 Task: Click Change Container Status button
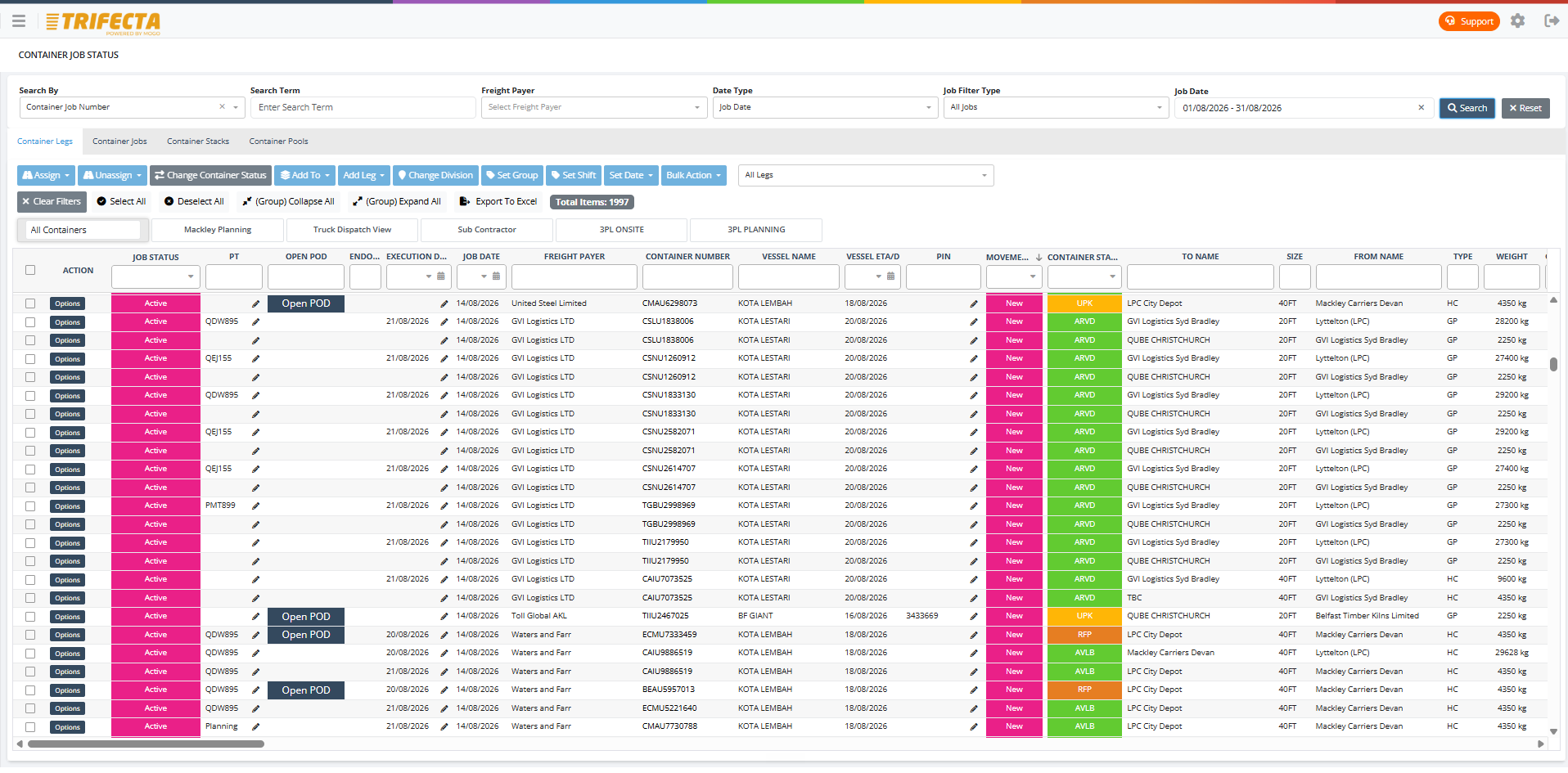210,175
